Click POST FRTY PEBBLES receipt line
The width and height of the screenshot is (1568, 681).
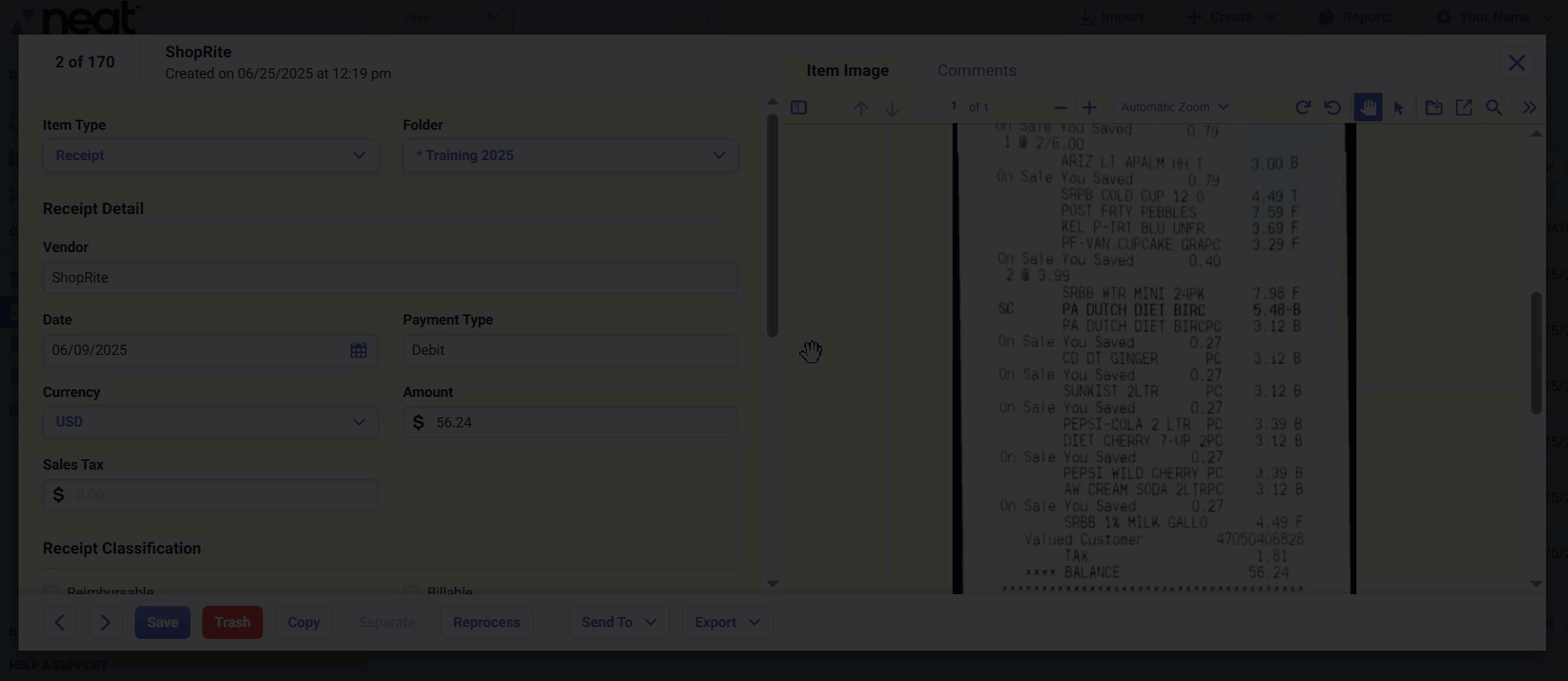1180,212
